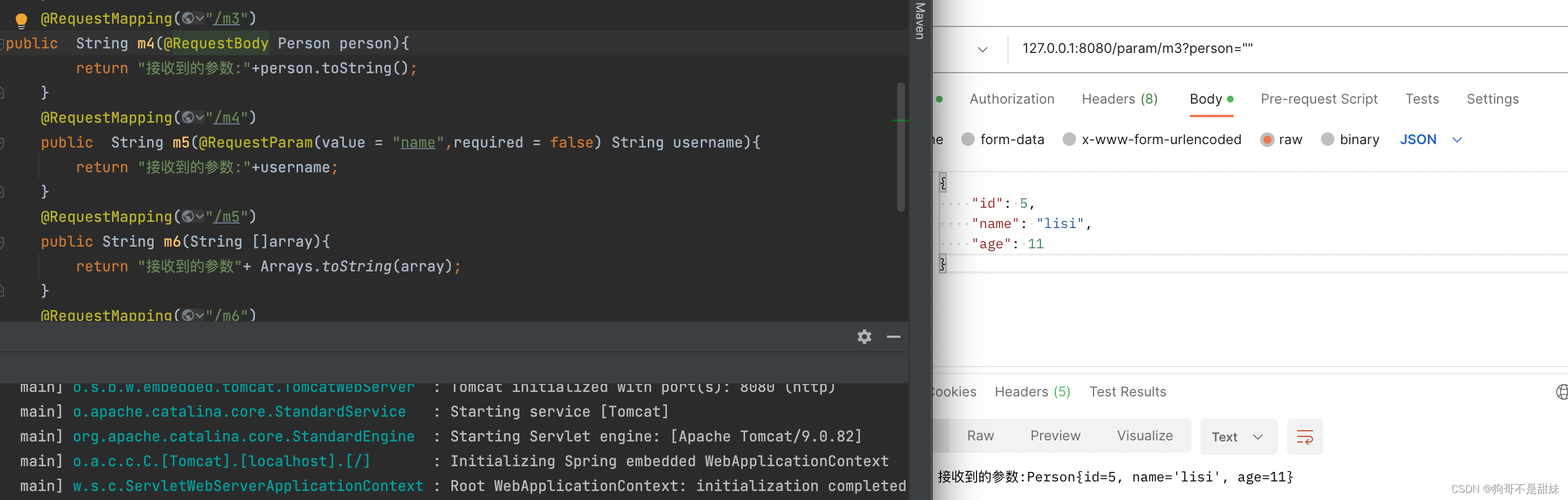Select the binary body option

point(1328,140)
